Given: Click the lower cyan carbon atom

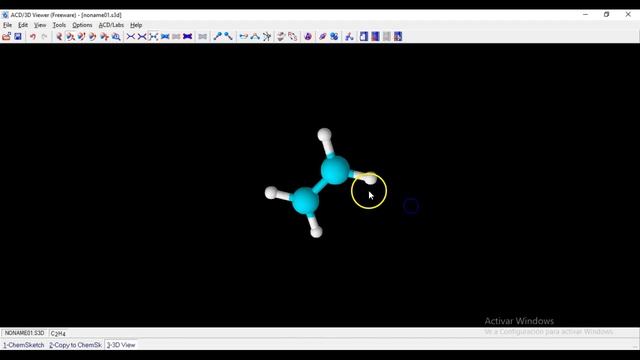Looking at the screenshot, I should (305, 200).
